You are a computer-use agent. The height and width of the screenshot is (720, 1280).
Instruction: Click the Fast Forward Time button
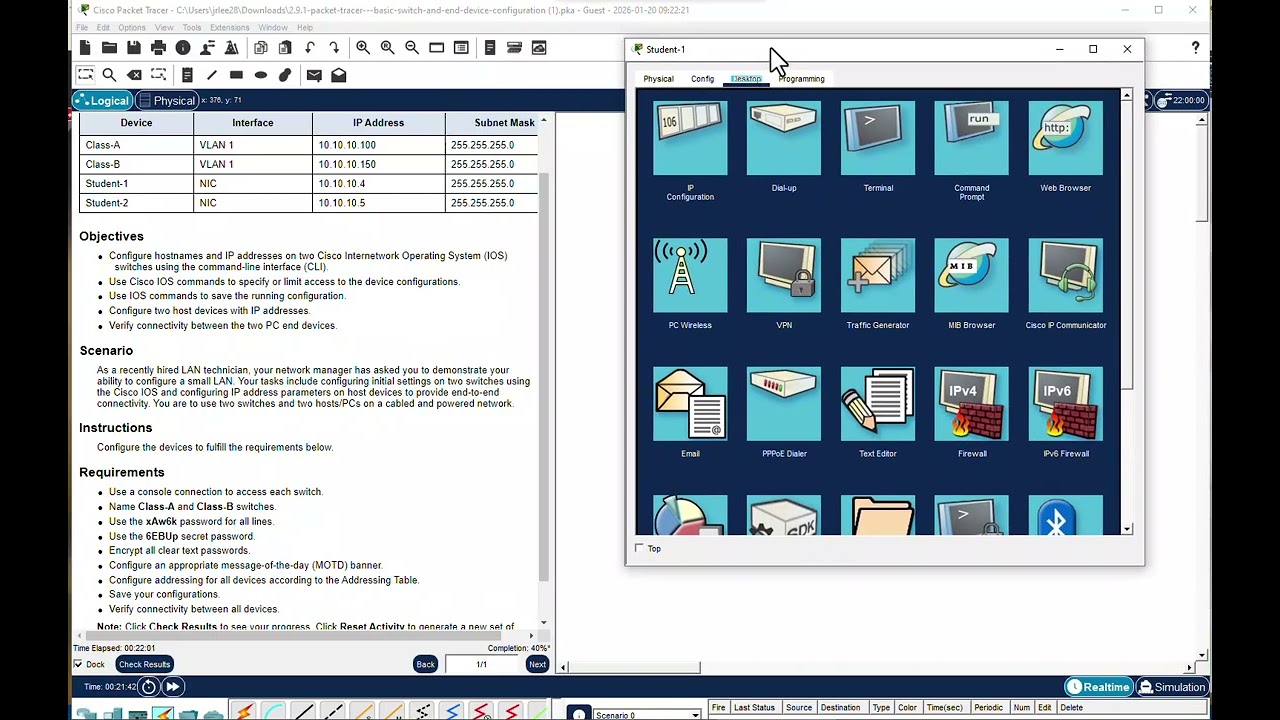tap(173, 686)
